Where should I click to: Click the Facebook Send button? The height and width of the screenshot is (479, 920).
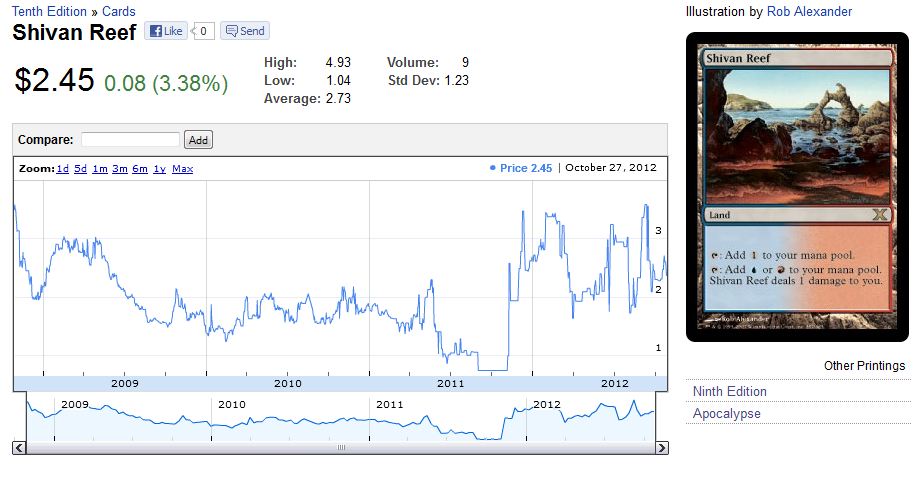(x=244, y=31)
